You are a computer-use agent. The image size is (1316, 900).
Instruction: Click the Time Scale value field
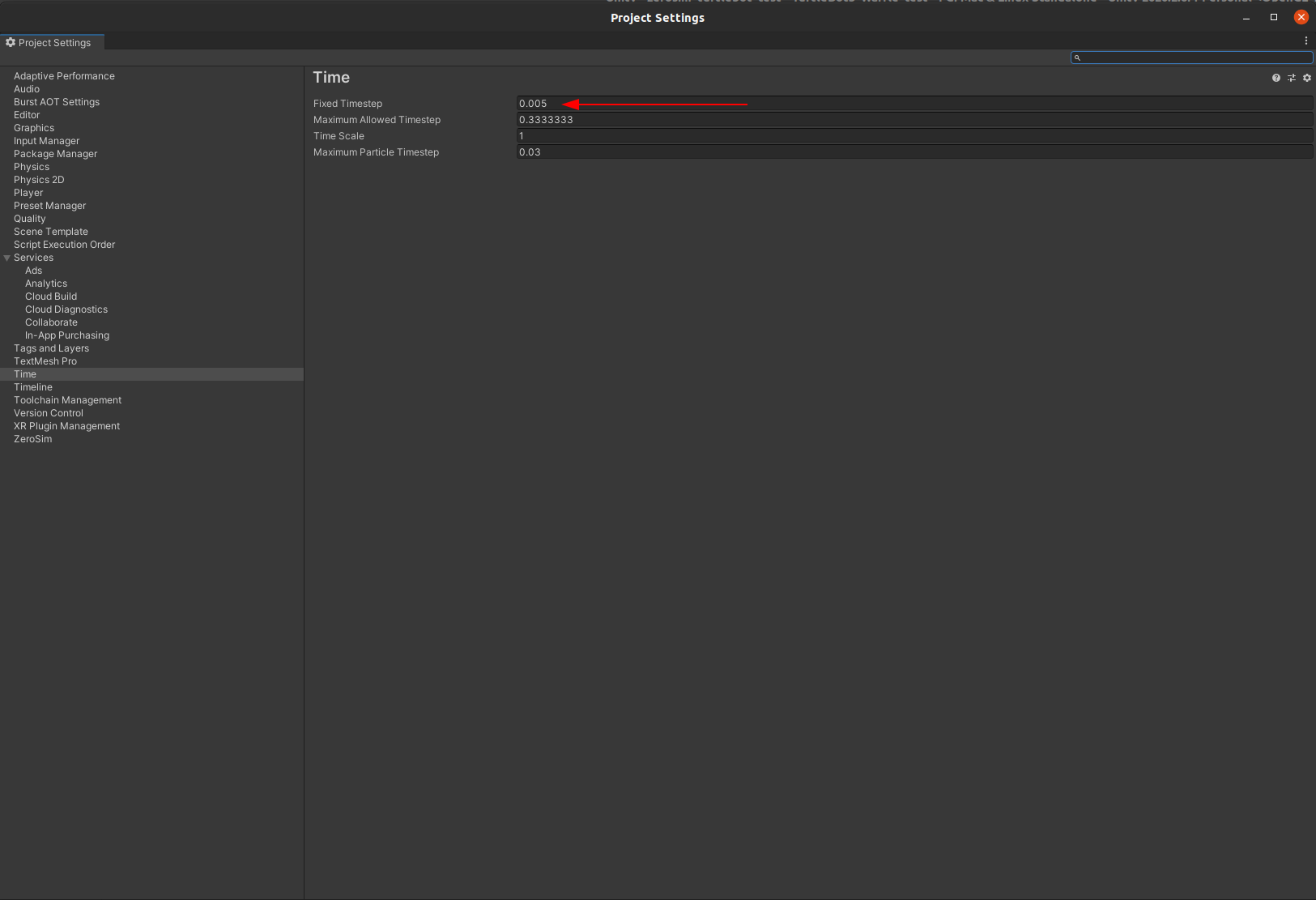point(914,136)
